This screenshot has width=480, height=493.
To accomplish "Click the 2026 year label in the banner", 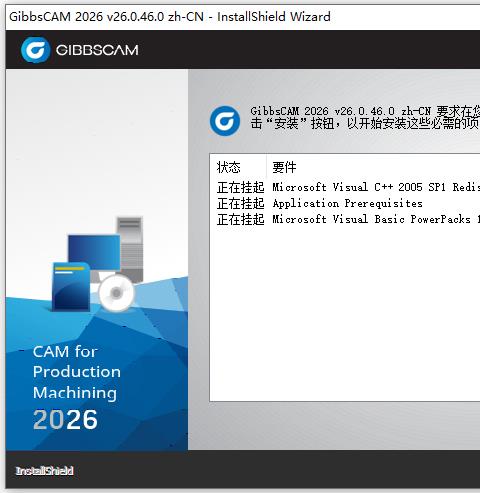I will pos(65,419).
